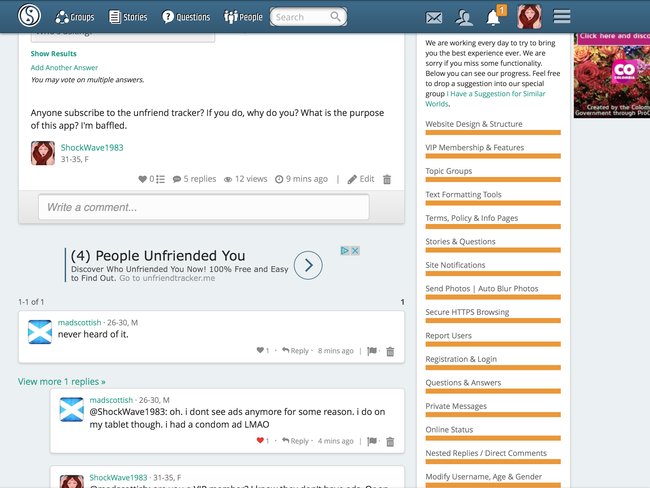Delete the post with trash icon
This screenshot has width=650, height=488.
click(387, 179)
